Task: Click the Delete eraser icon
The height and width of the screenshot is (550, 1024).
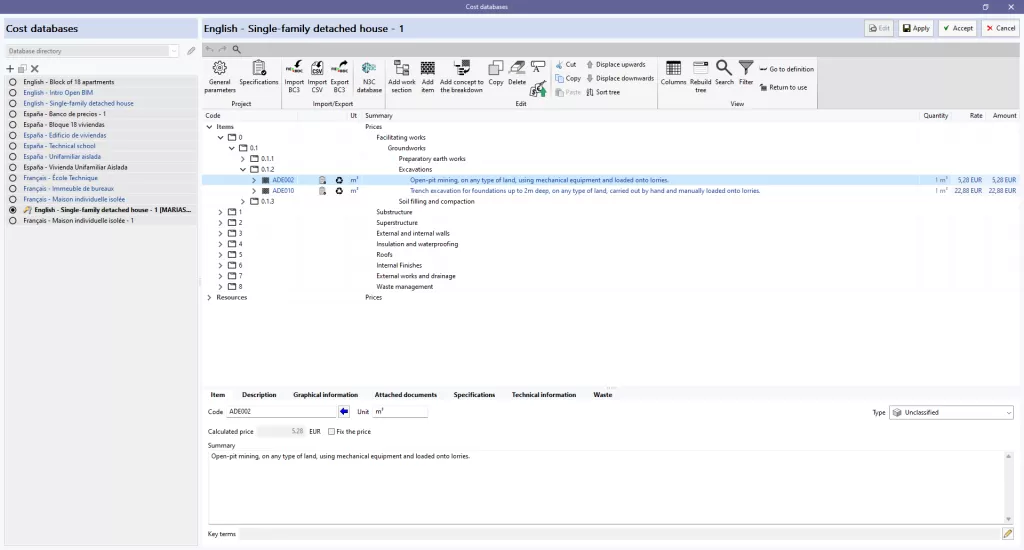Action: [517, 73]
